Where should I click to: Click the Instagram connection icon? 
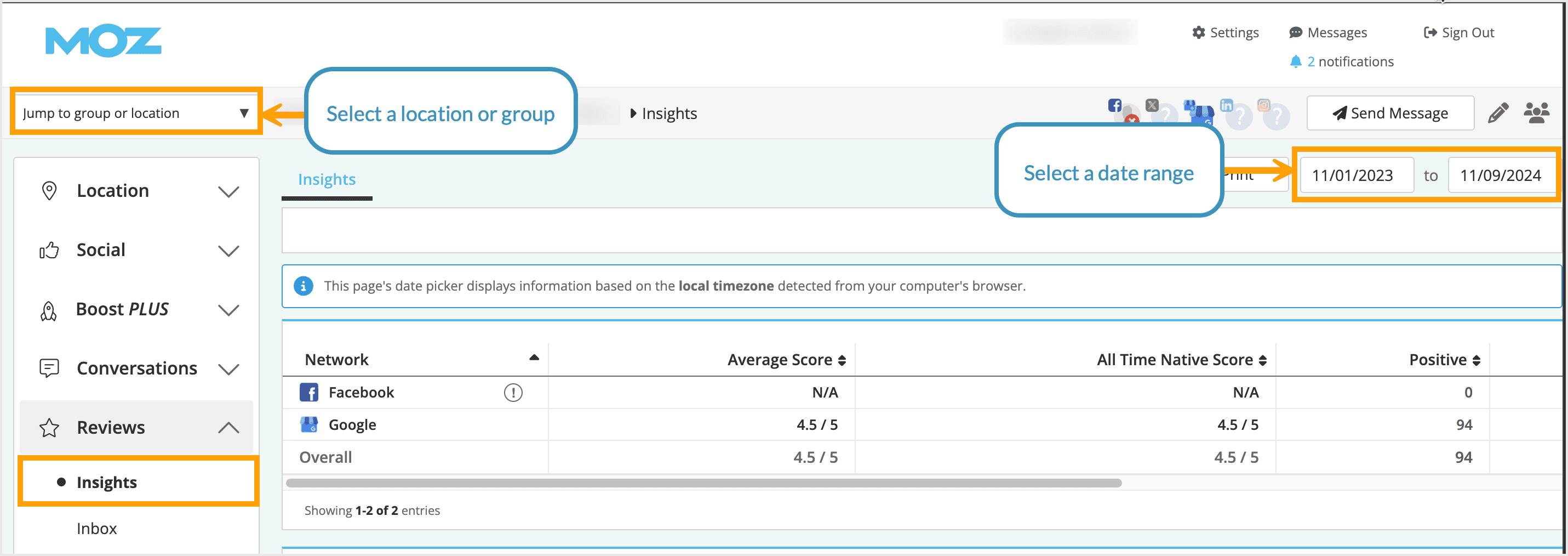point(1263,105)
